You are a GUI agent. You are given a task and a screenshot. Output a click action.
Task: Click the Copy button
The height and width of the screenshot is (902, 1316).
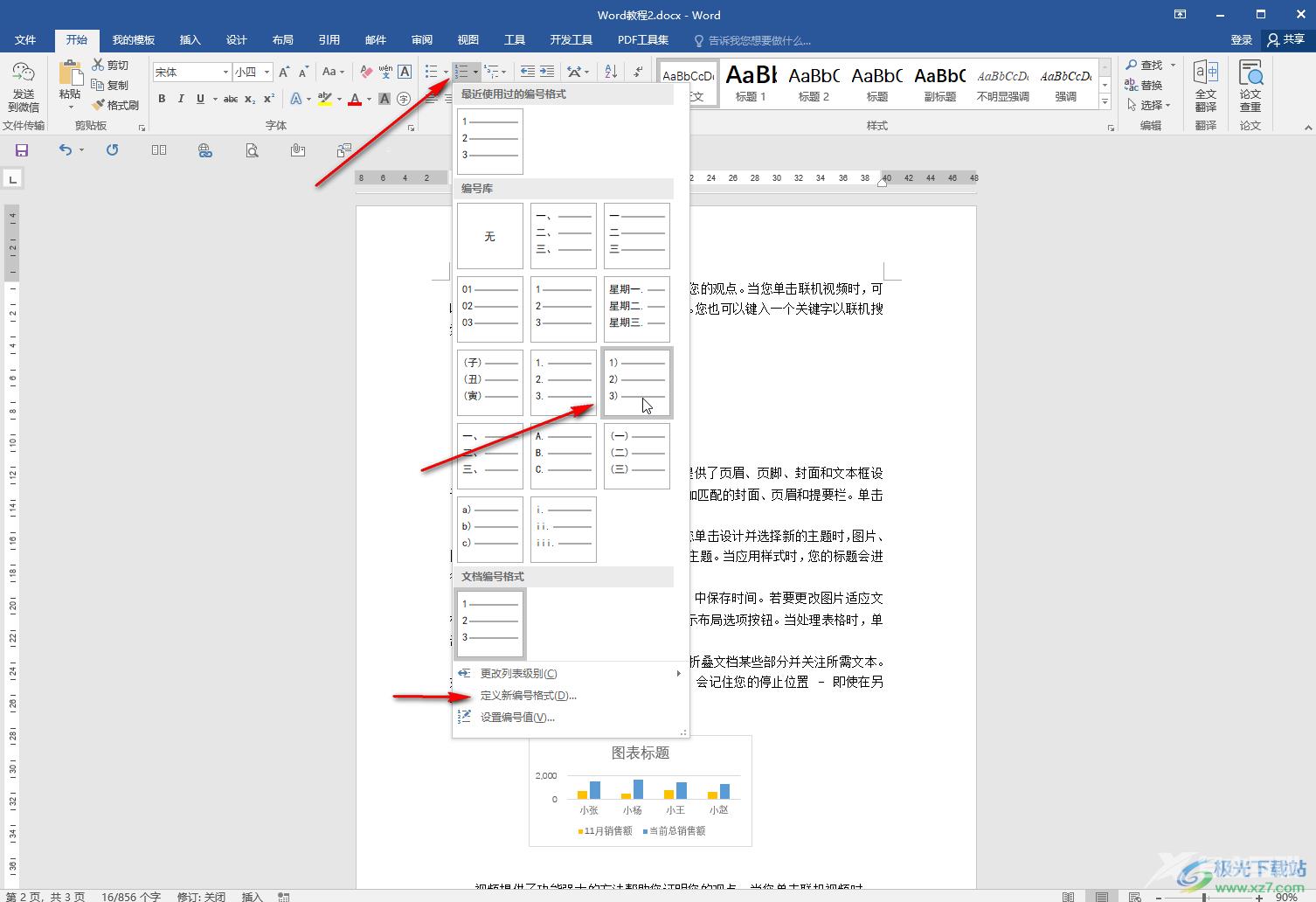110,85
